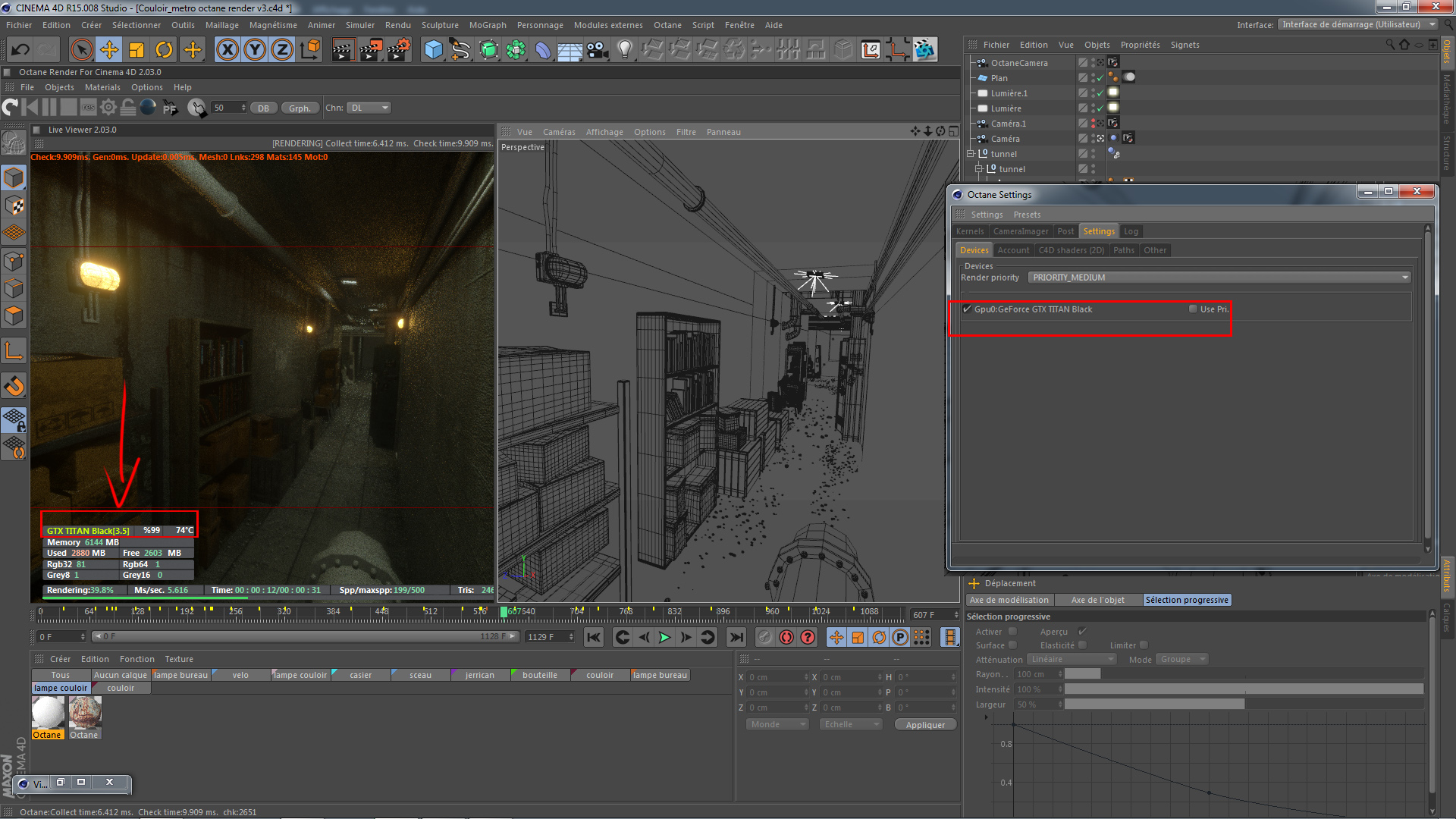The height and width of the screenshot is (819, 1456).
Task: Open the Account sub-tab
Action: point(1013,250)
